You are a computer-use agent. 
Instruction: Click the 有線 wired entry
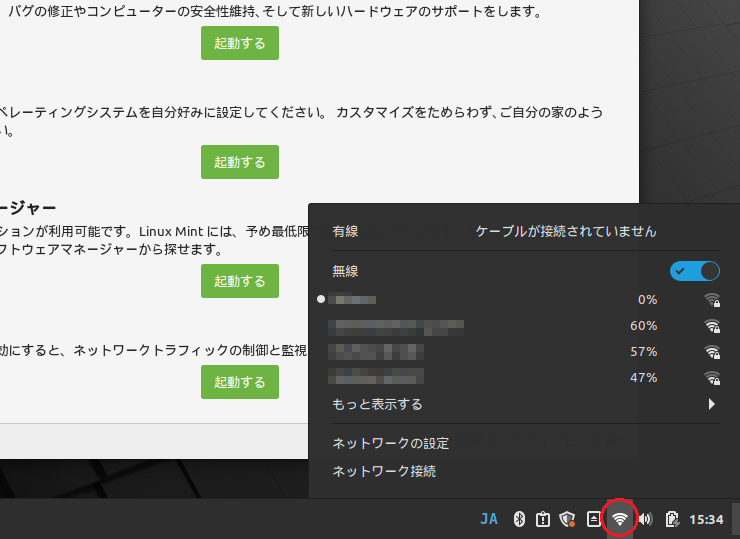tap(345, 231)
